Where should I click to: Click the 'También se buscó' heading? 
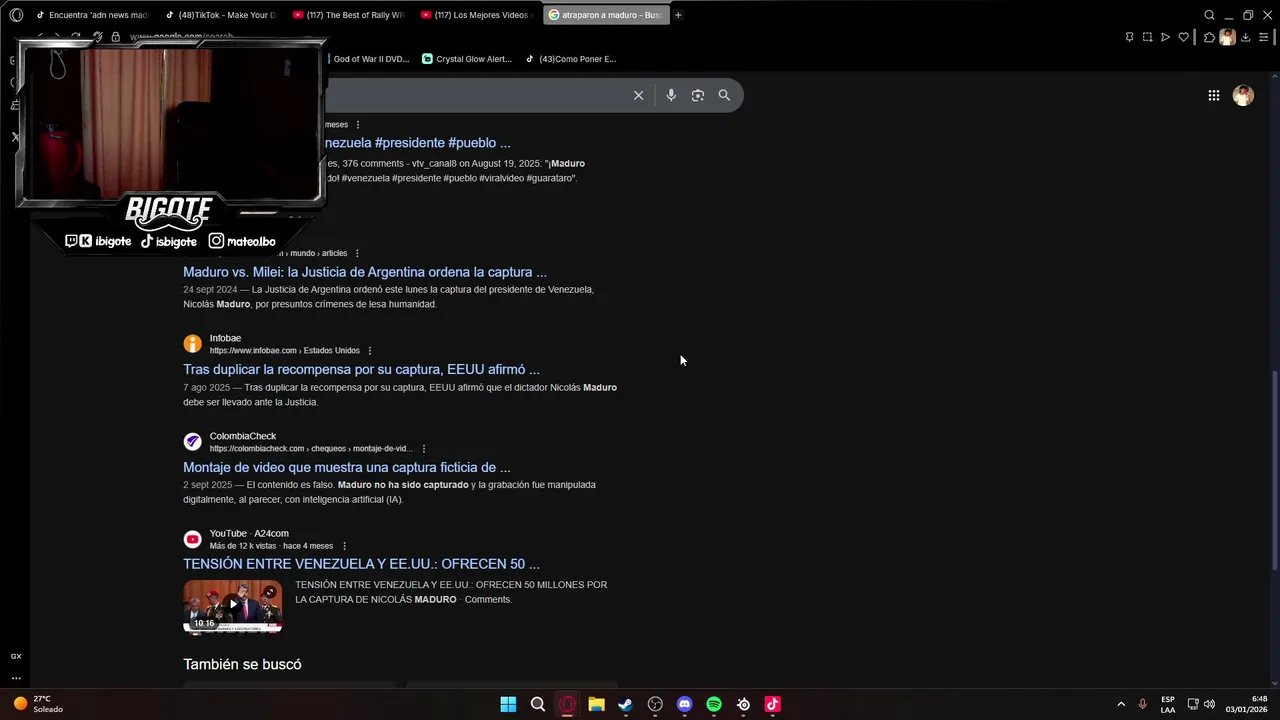(x=242, y=664)
